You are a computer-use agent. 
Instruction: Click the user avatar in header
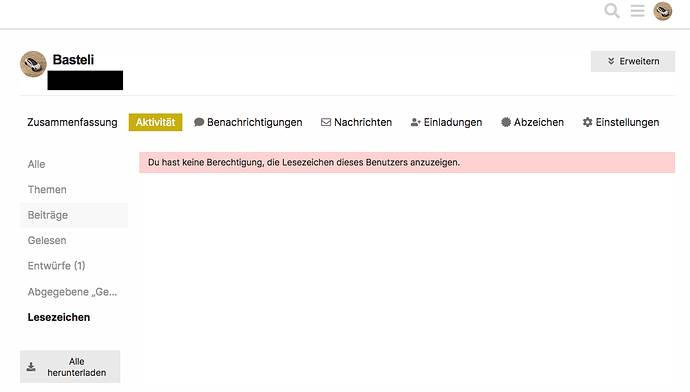tap(662, 11)
